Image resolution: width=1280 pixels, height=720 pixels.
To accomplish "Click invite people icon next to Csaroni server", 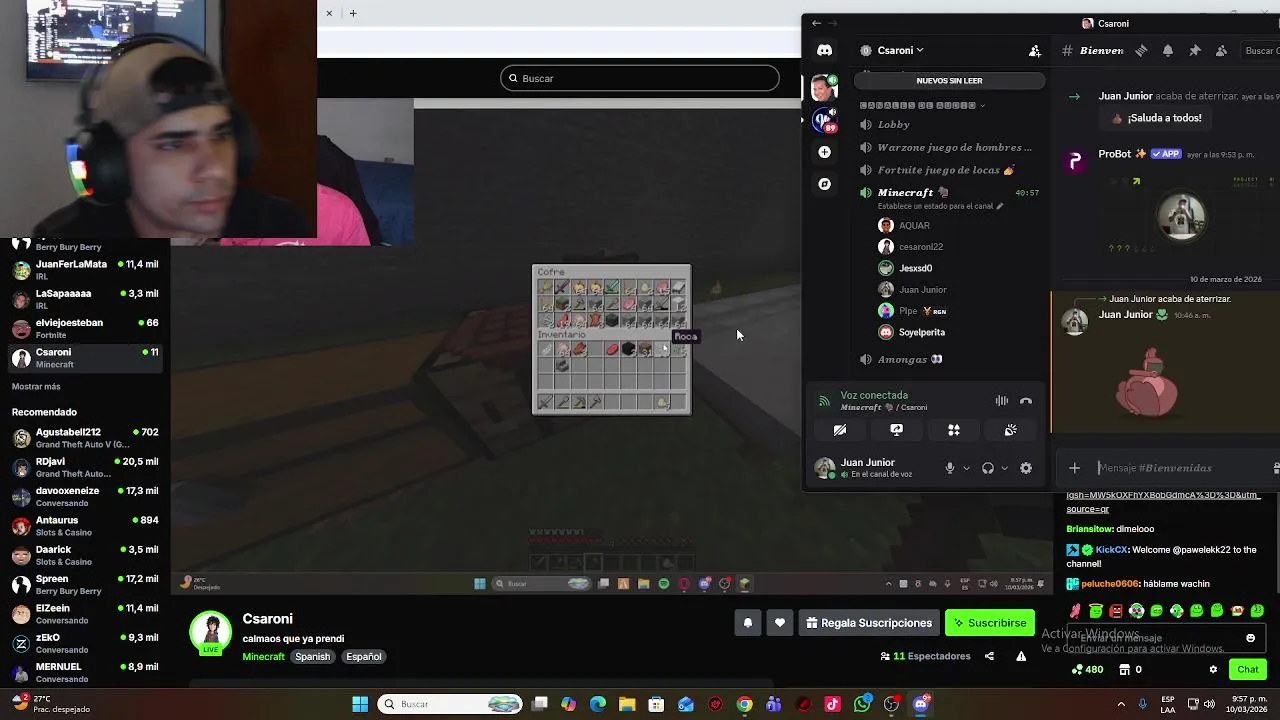I will [x=1035, y=50].
